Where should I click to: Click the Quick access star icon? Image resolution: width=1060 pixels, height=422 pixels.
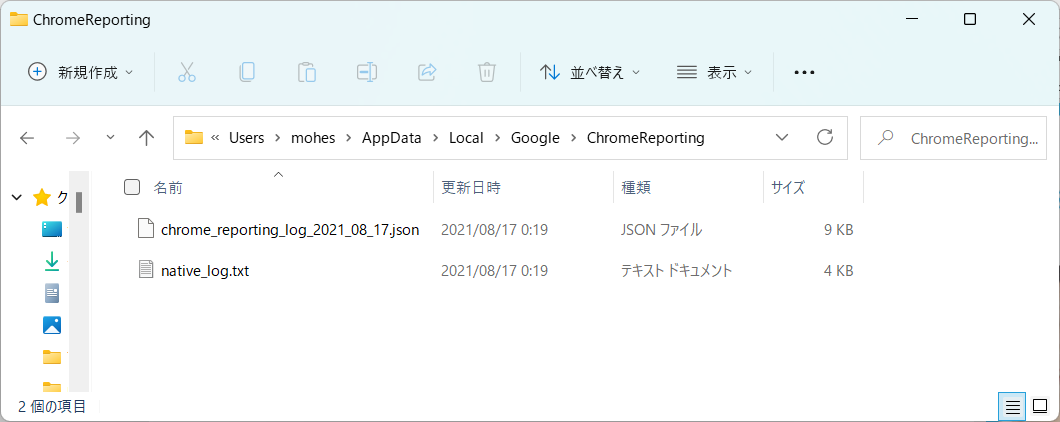[x=42, y=197]
